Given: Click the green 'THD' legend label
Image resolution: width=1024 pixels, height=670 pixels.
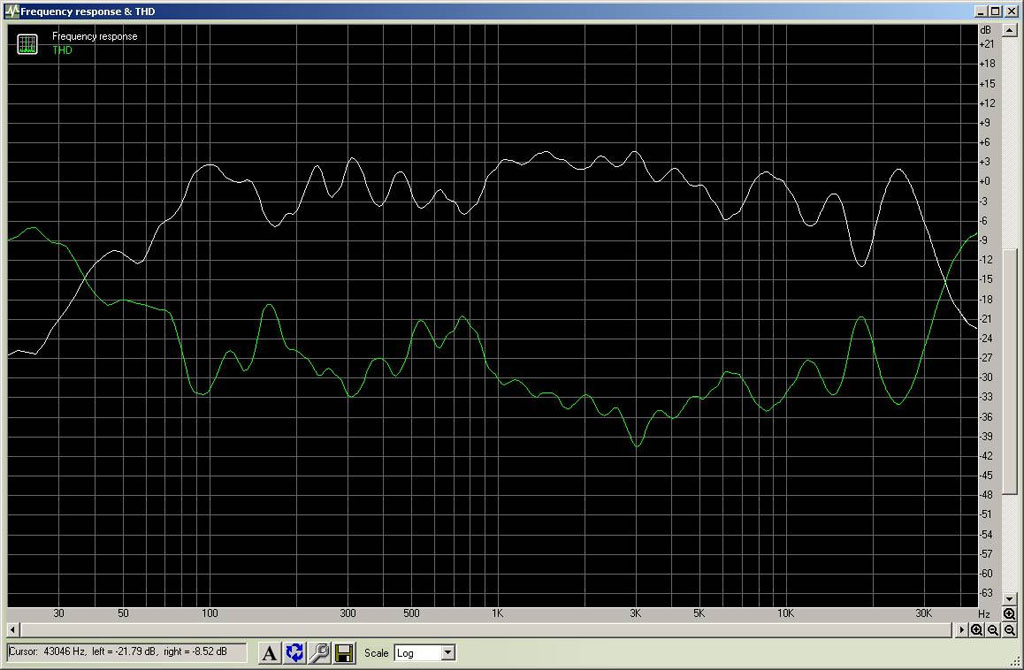Looking at the screenshot, I should (x=62, y=50).
